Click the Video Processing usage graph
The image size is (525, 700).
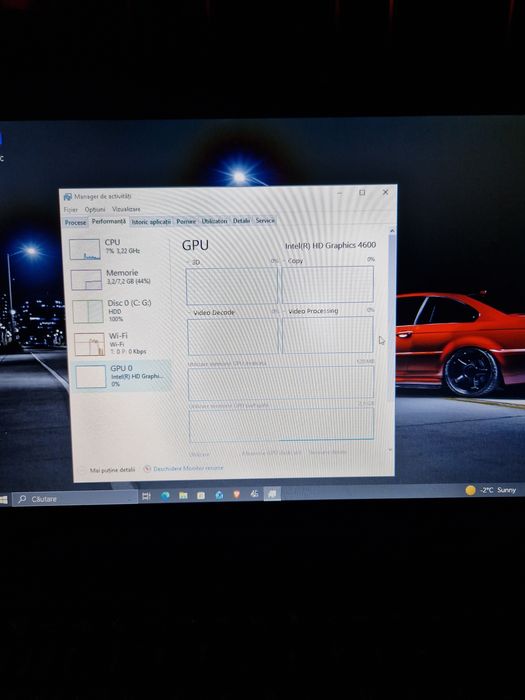coord(328,335)
